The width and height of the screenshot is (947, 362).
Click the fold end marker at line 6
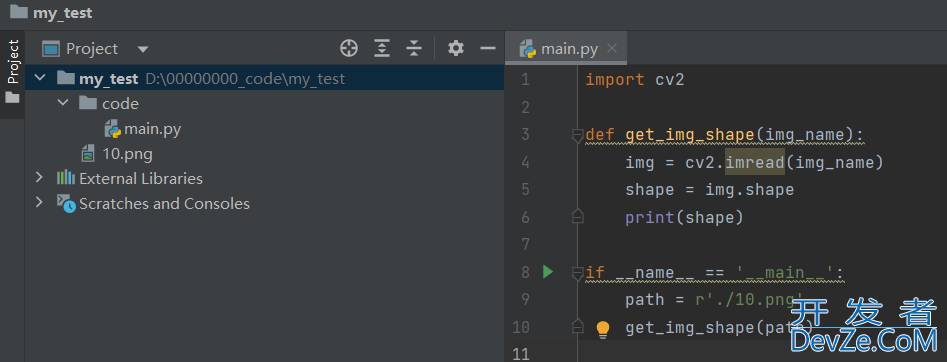(577, 216)
